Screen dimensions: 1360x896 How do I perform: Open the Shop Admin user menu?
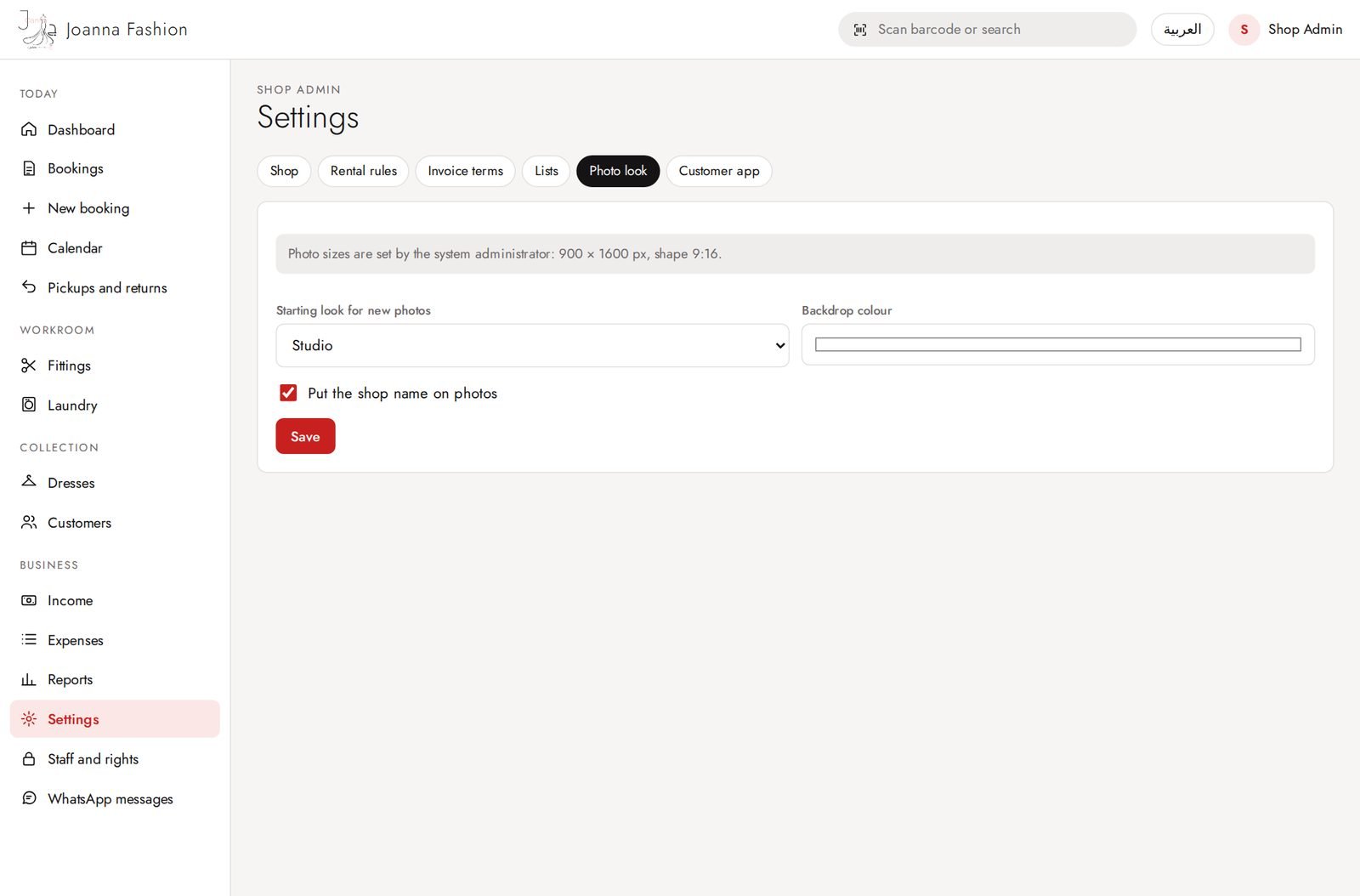[1285, 30]
